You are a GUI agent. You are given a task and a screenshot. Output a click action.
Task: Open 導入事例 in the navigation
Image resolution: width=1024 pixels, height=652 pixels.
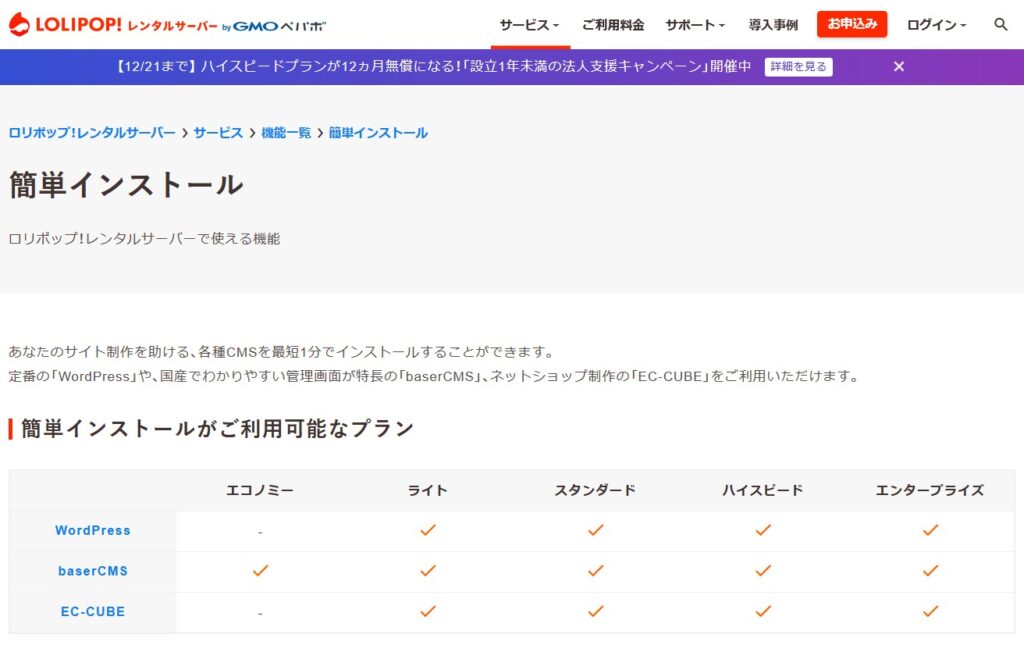773,25
